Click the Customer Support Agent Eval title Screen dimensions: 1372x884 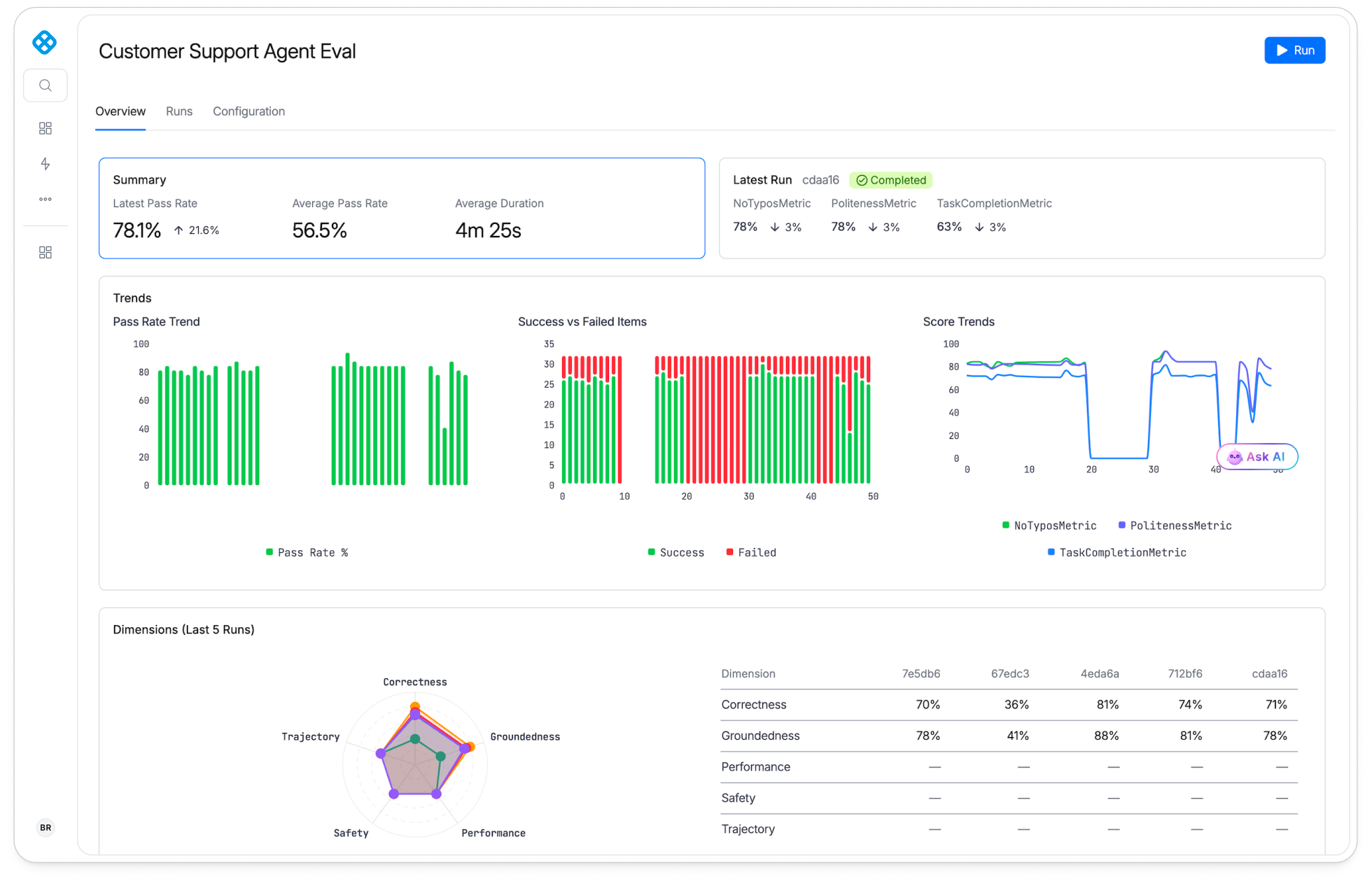tap(227, 51)
